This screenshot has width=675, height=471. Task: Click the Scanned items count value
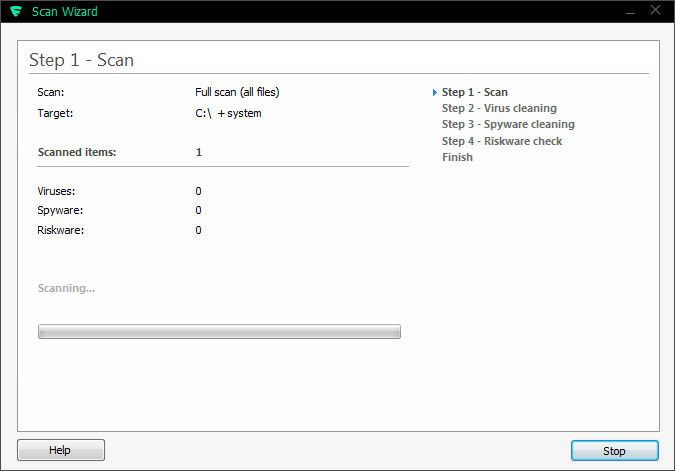[199, 152]
